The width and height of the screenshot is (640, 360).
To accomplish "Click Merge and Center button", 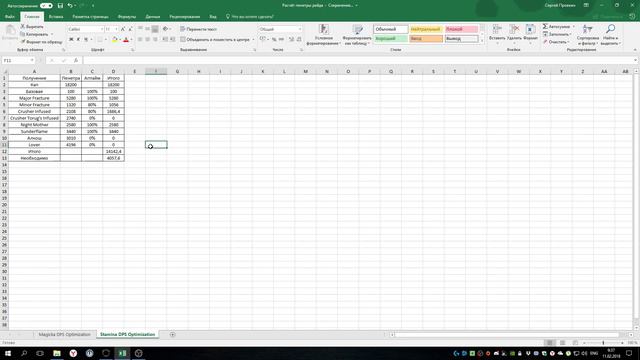I will [x=215, y=40].
